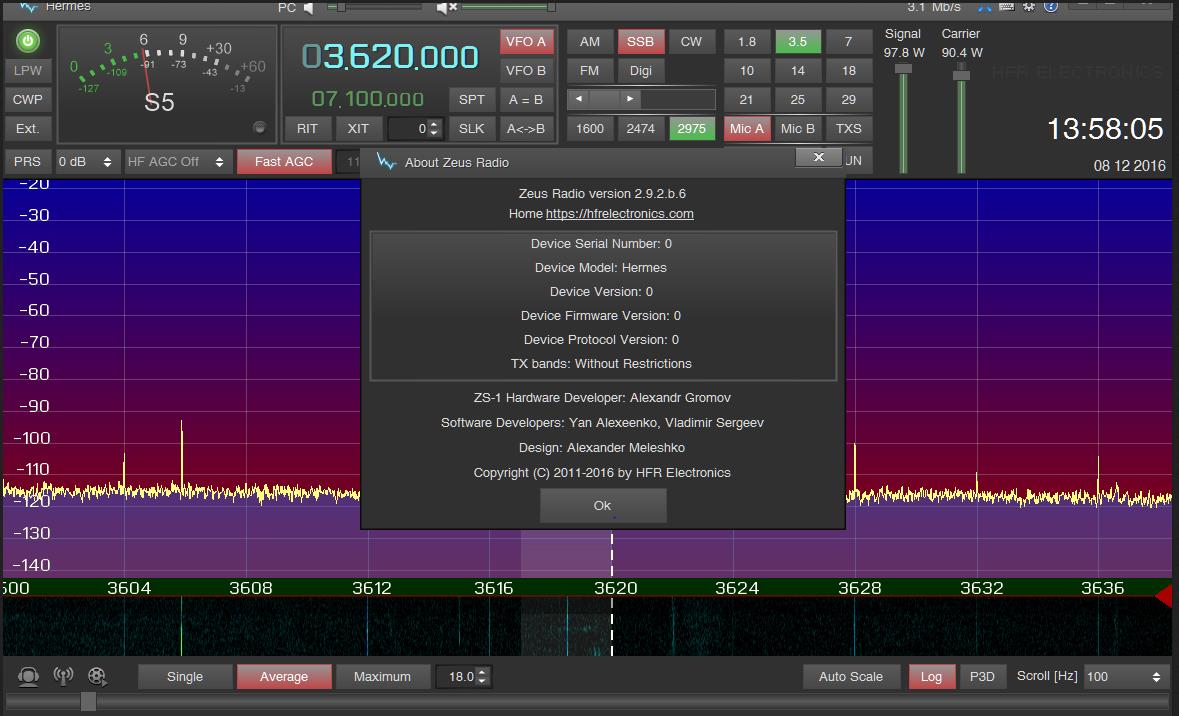Select the 29 MHz band
The image size is (1179, 716).
coord(848,99)
